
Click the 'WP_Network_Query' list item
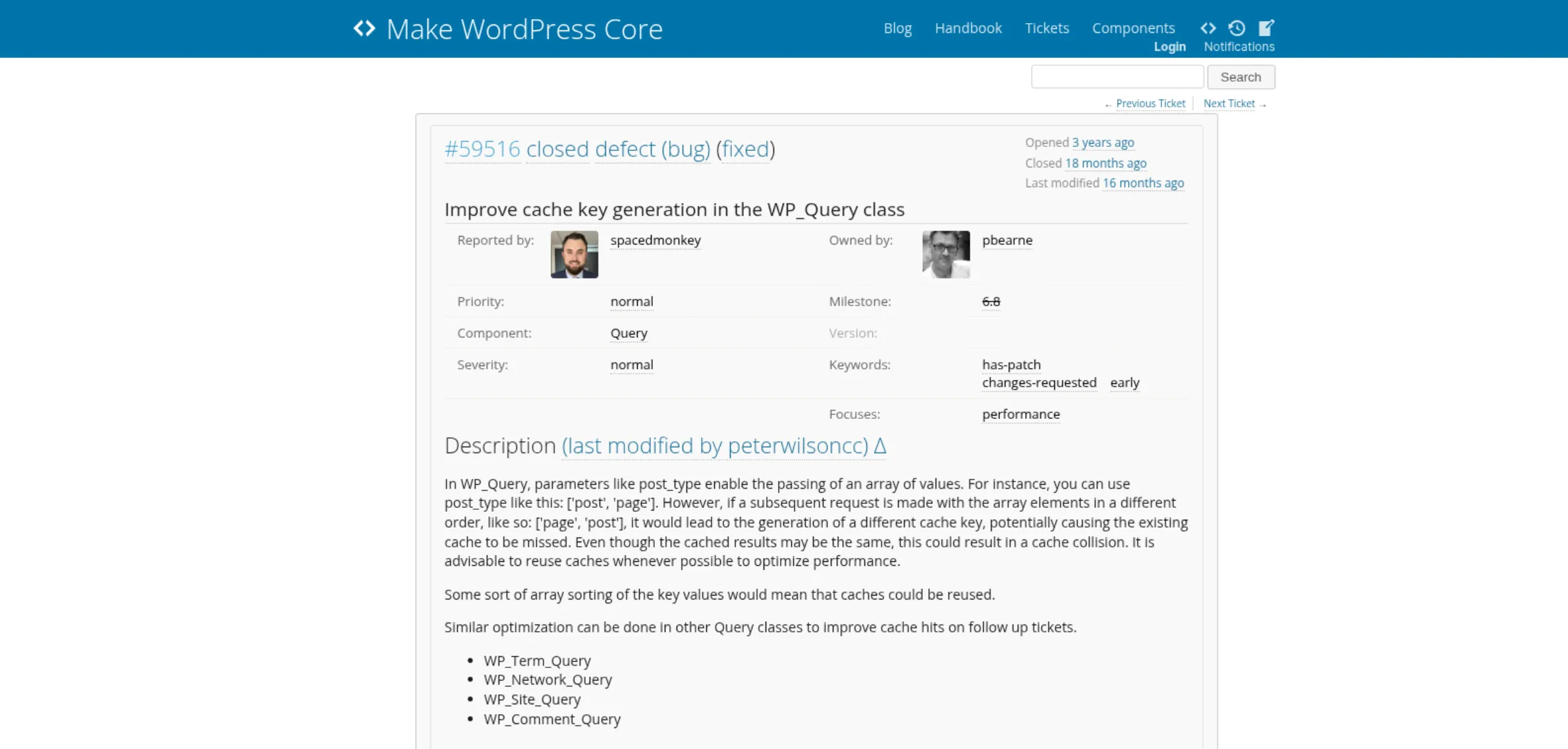click(547, 680)
